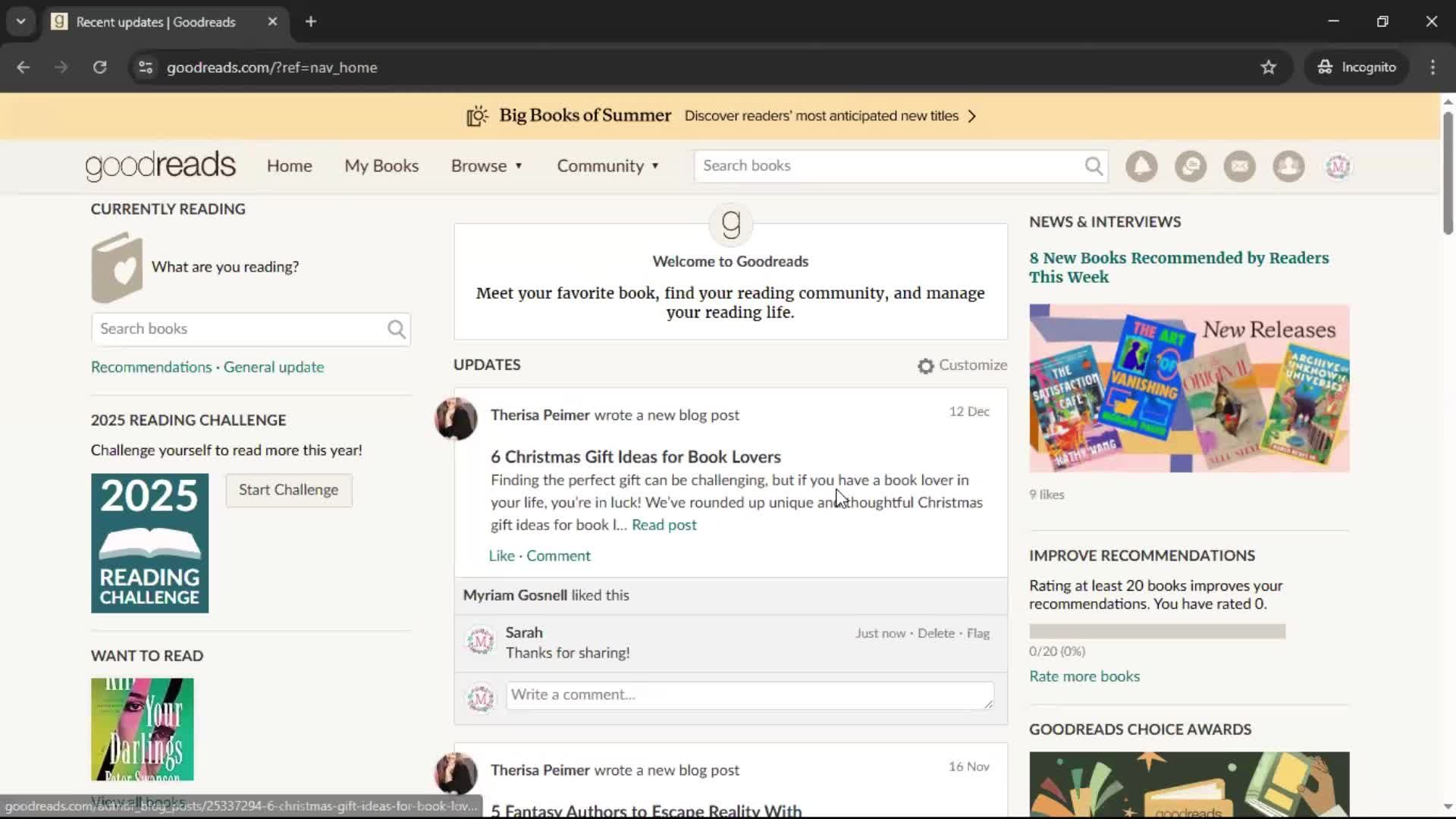Screen dimensions: 1456x819
Task: Expand the Community dropdown menu
Action: click(x=608, y=166)
